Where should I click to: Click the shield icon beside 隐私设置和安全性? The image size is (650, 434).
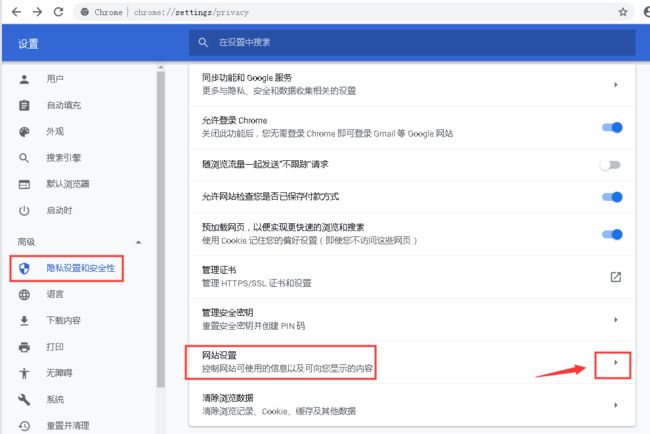point(24,268)
